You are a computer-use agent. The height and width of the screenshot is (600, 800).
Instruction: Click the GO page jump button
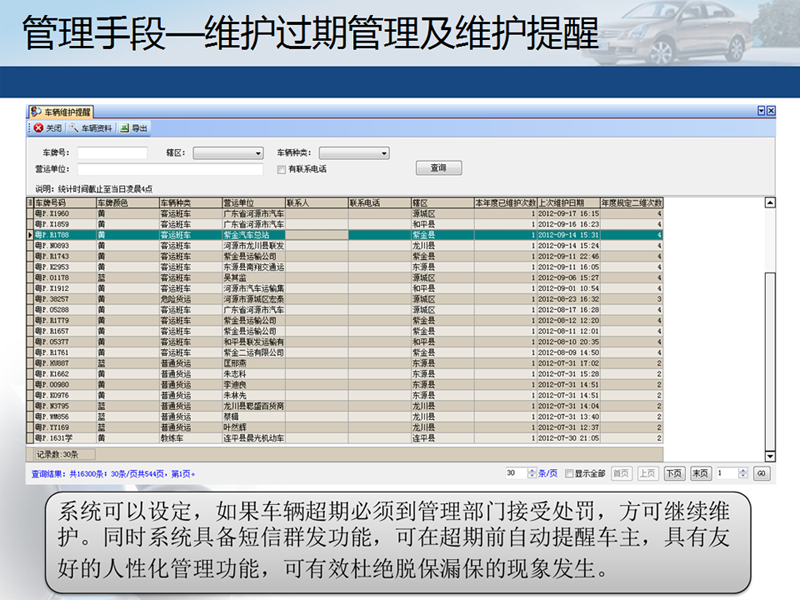(761, 473)
